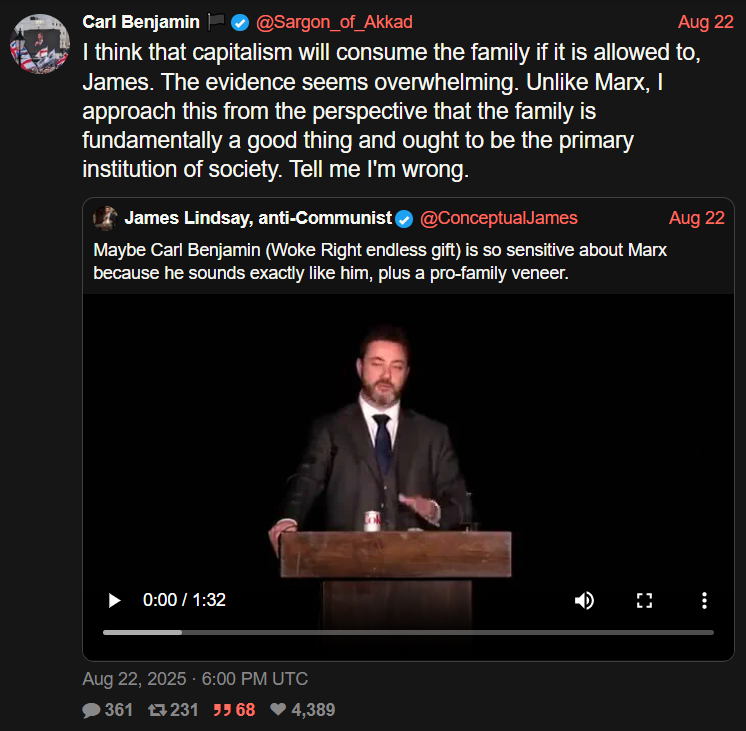Open the video more options menu
Image resolution: width=746 pixels, height=731 pixels.
(x=704, y=600)
